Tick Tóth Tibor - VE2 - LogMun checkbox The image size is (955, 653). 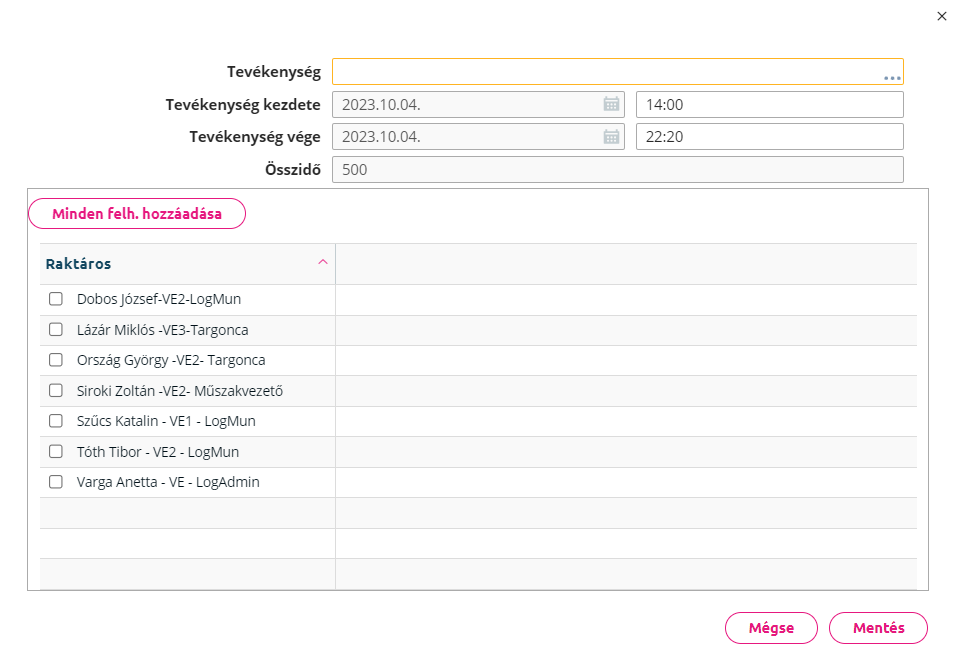55,451
